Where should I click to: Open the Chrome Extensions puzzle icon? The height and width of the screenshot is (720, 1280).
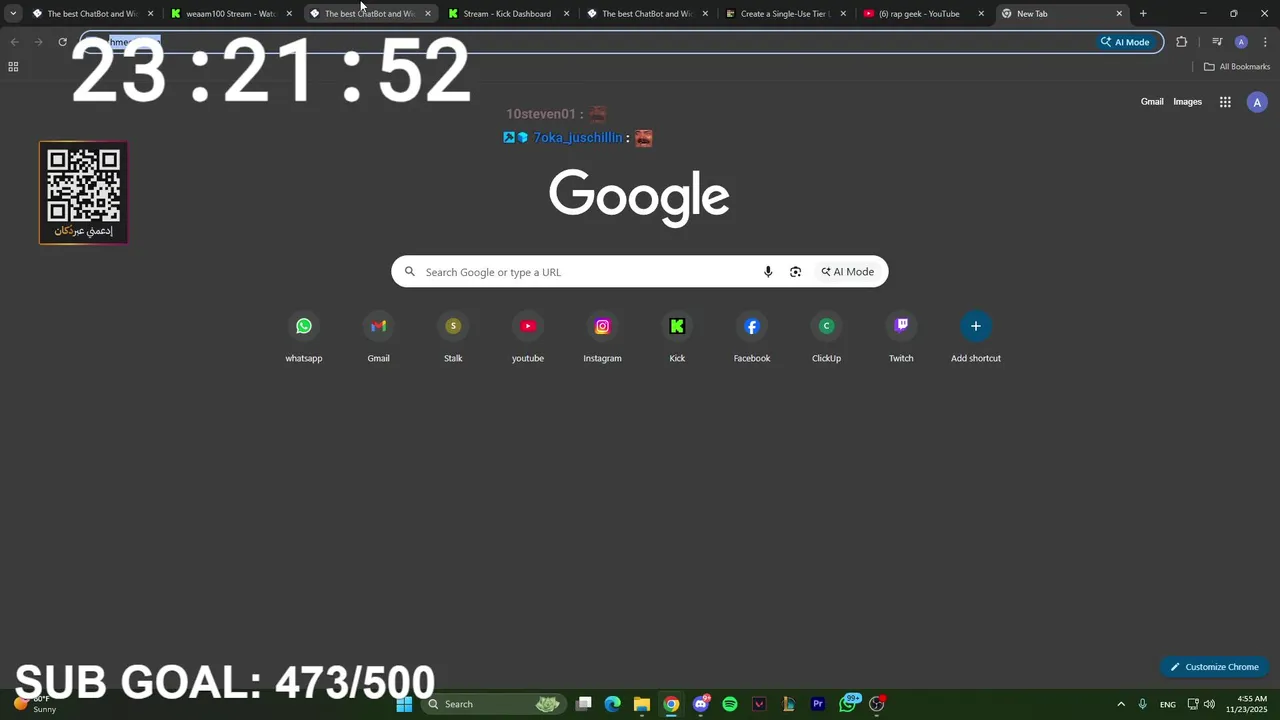click(1182, 42)
